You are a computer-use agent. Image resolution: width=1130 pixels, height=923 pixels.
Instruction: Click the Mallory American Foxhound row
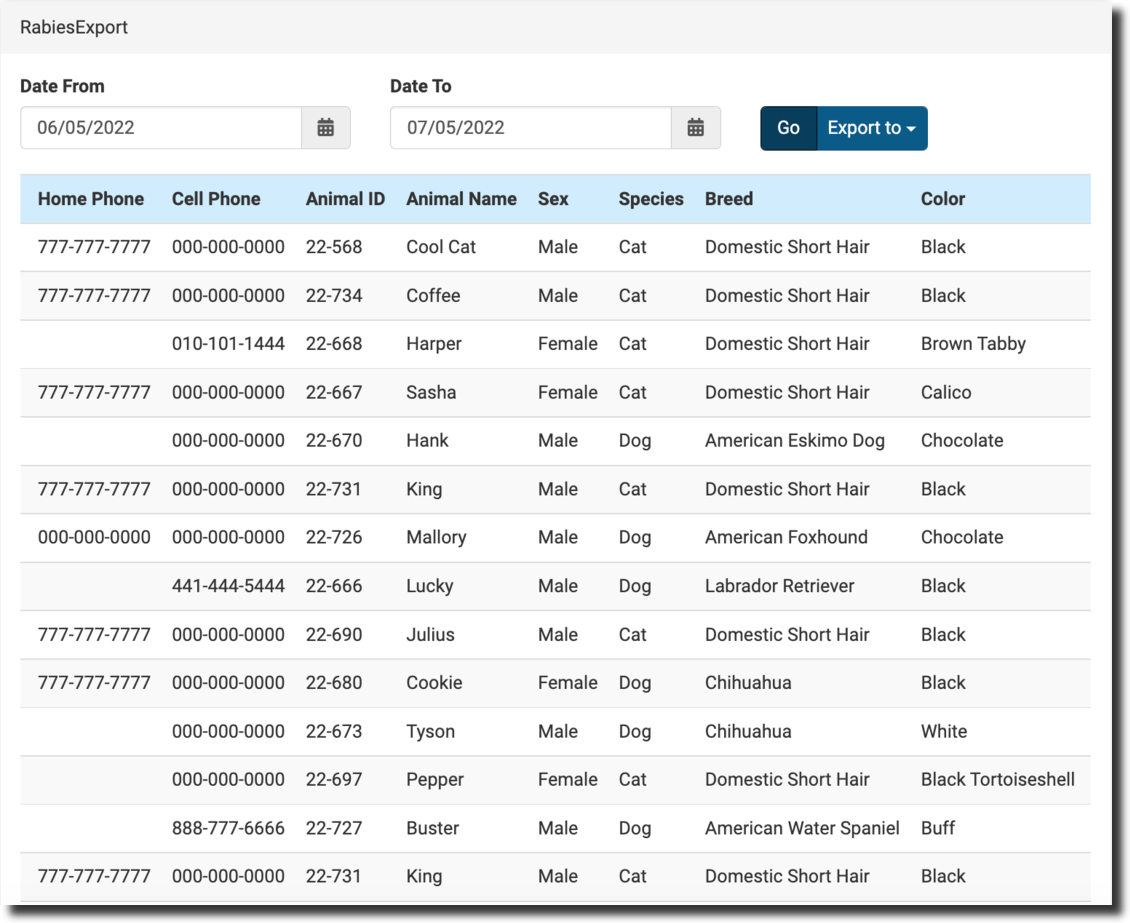786,537
